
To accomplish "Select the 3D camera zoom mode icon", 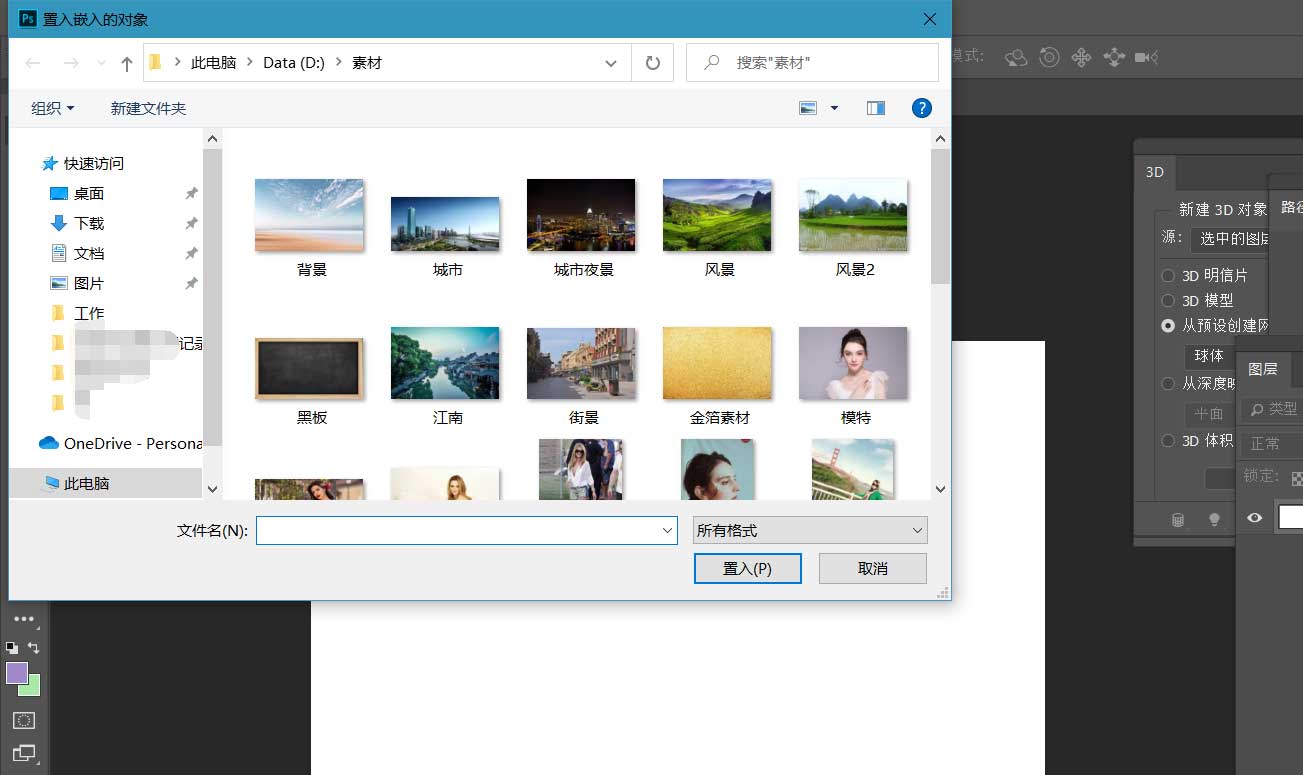I will (x=1147, y=57).
